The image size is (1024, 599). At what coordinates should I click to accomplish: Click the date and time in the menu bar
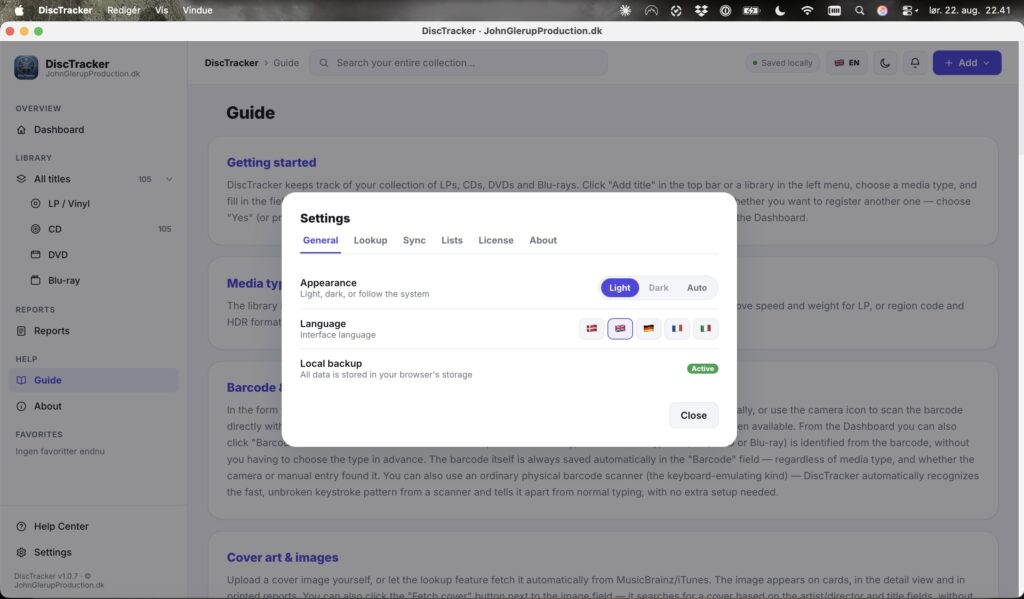coord(970,10)
